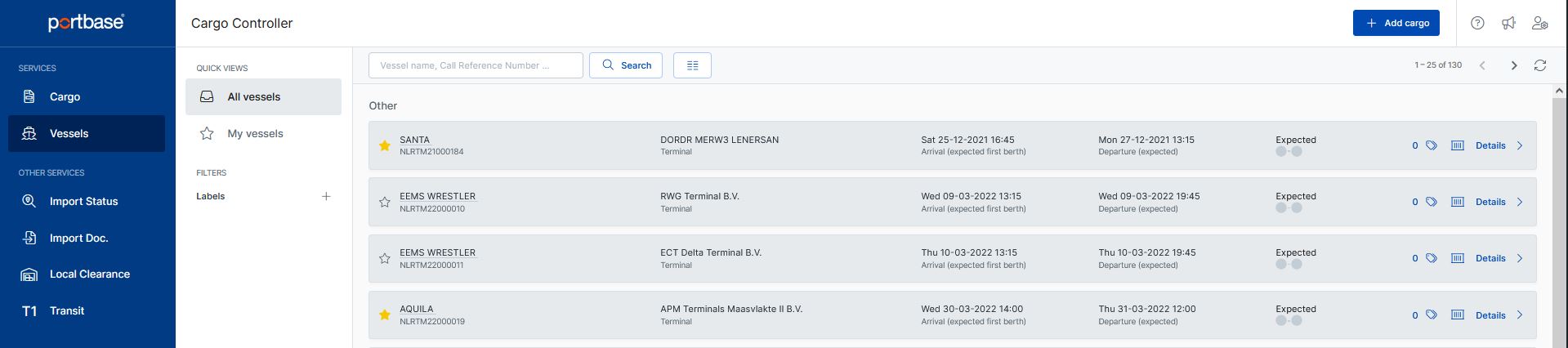Select the All vessels quick view
Image resolution: width=1568 pixels, height=348 pixels.
263,96
